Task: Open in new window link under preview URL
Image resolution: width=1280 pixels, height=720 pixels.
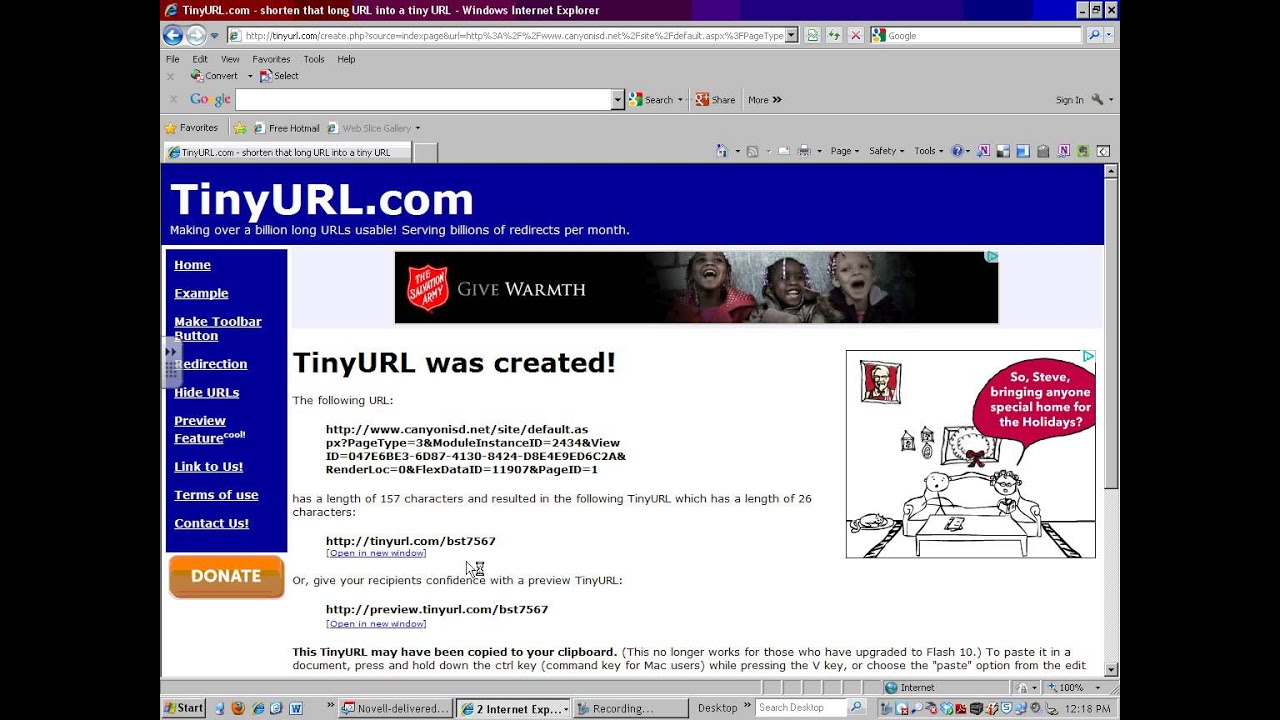Action: [x=376, y=624]
